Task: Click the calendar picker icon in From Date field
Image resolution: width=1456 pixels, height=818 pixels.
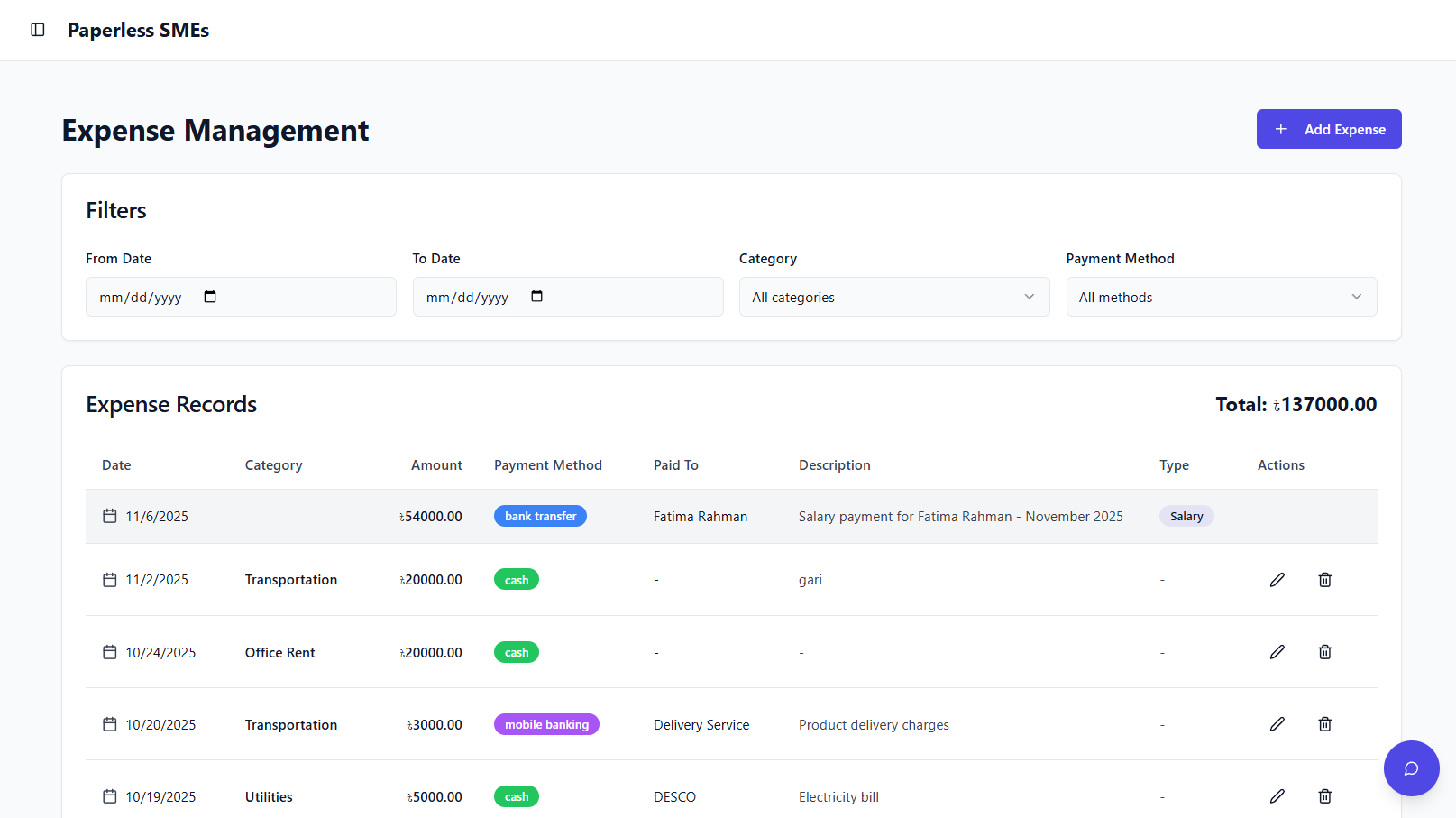Action: click(210, 296)
